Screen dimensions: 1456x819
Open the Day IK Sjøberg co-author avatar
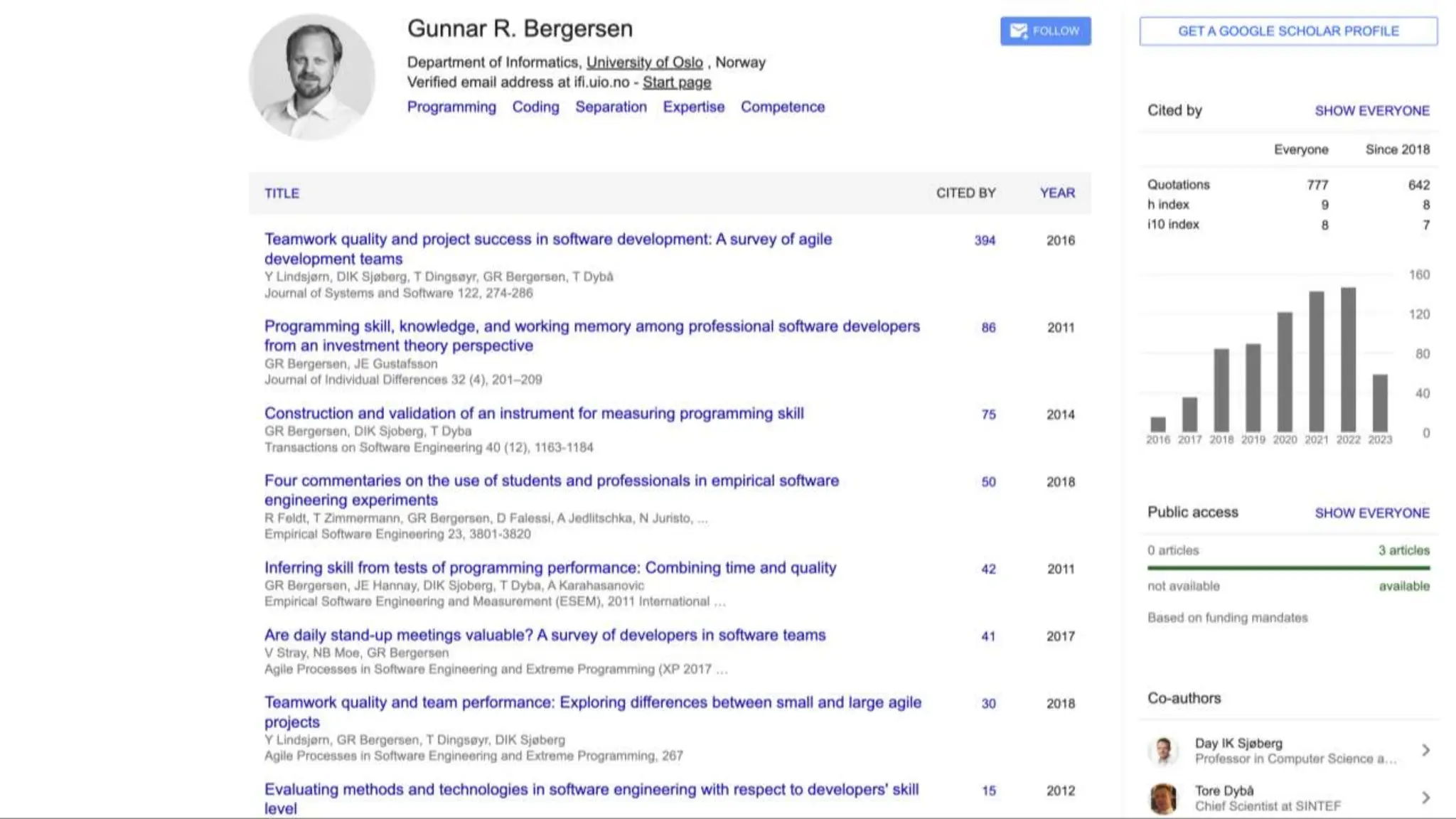1163,751
